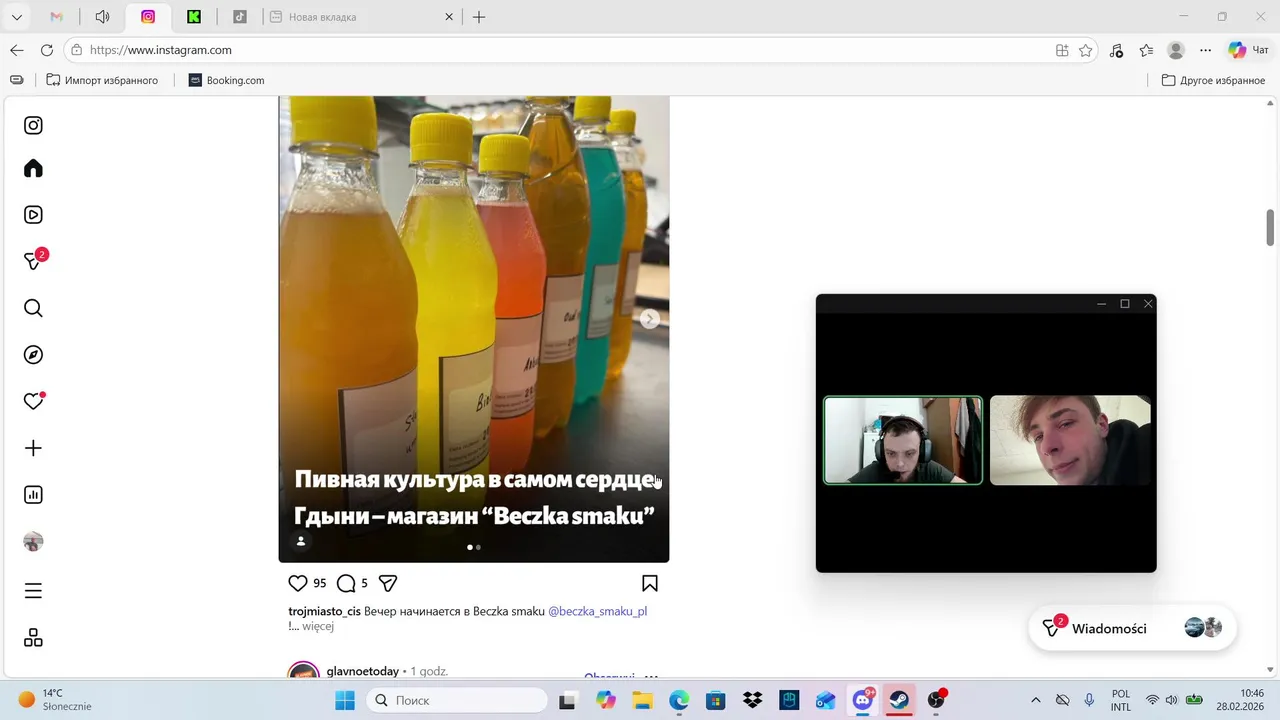Viewport: 1280px width, 720px height.
Task: Open the Booking.com bookmark
Action: [x=226, y=80]
